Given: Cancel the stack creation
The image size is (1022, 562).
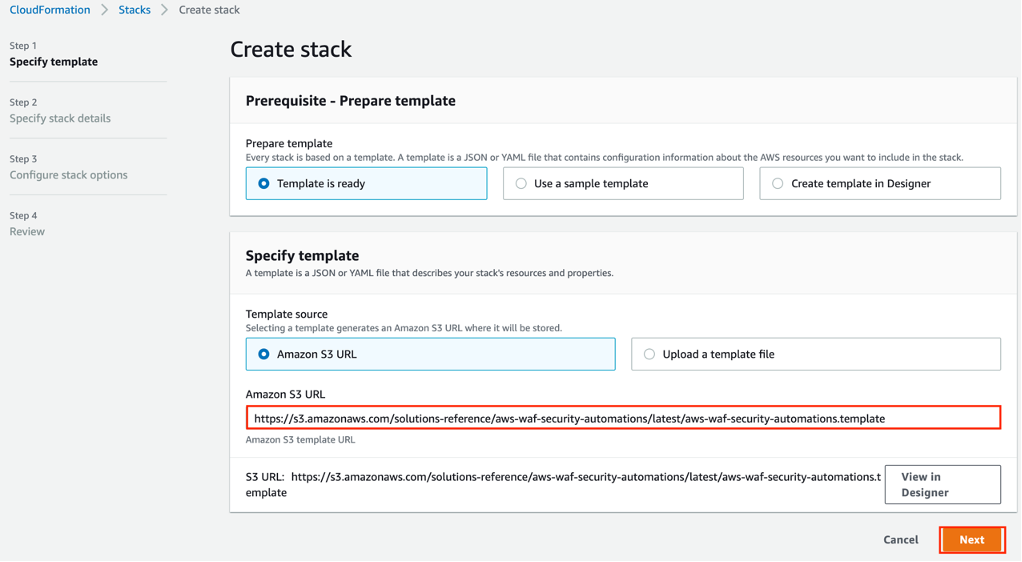Looking at the screenshot, I should pos(900,540).
